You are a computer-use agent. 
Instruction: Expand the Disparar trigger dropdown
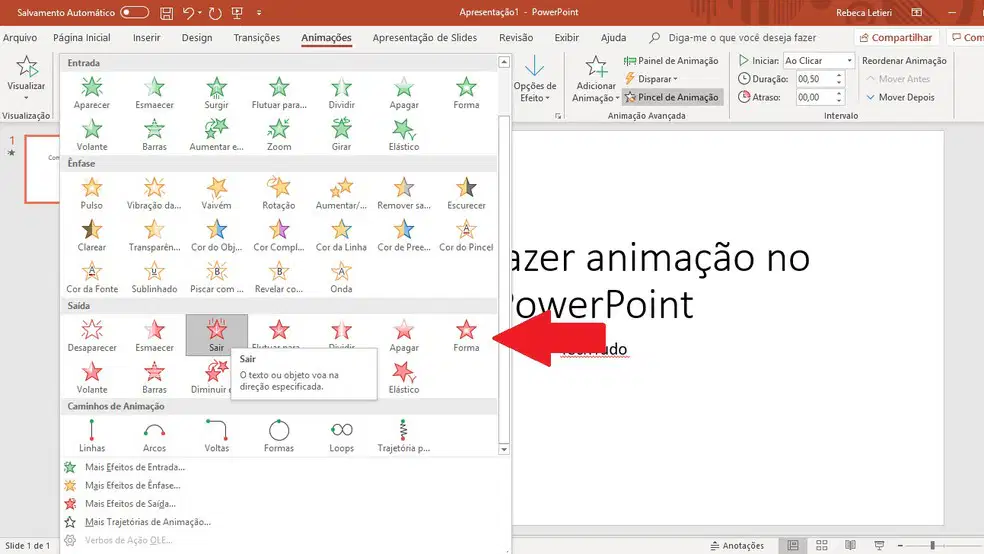click(651, 79)
